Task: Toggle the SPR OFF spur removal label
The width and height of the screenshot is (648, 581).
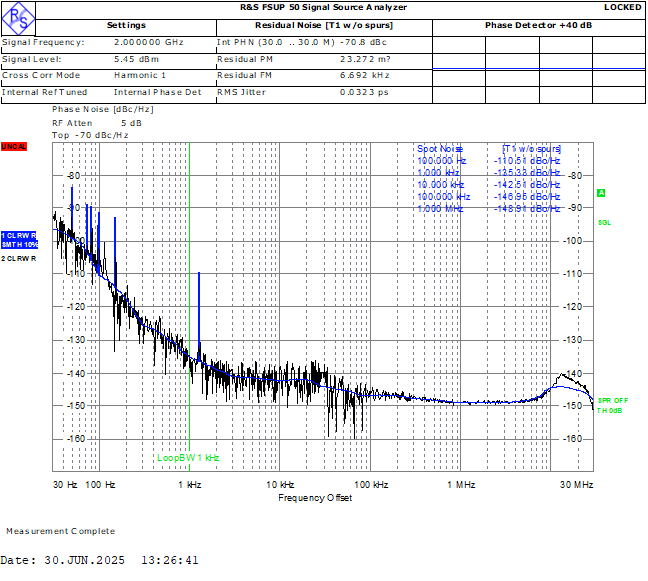Action: (612, 400)
